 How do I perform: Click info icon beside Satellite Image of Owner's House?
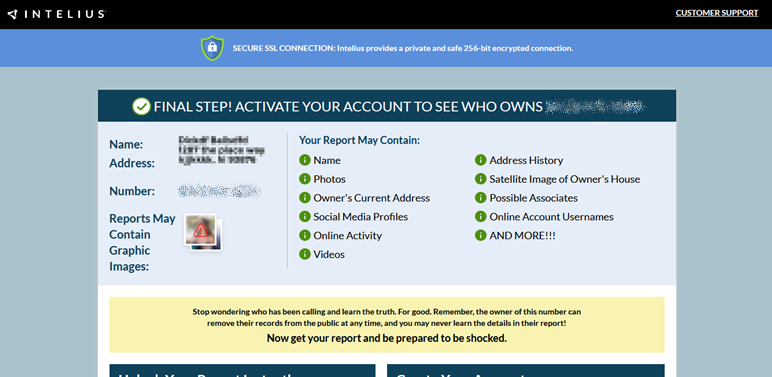481,179
